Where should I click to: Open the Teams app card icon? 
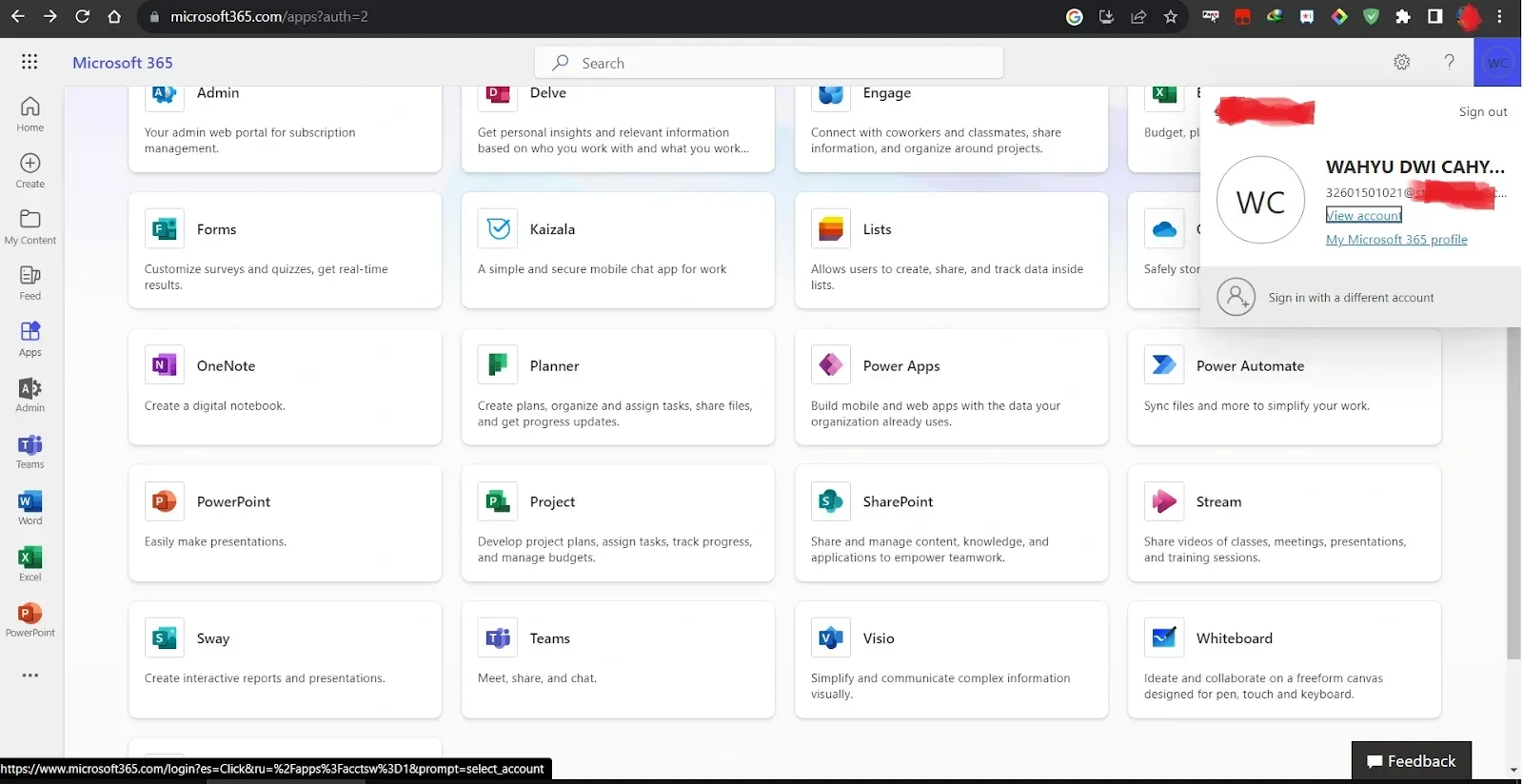pos(498,638)
